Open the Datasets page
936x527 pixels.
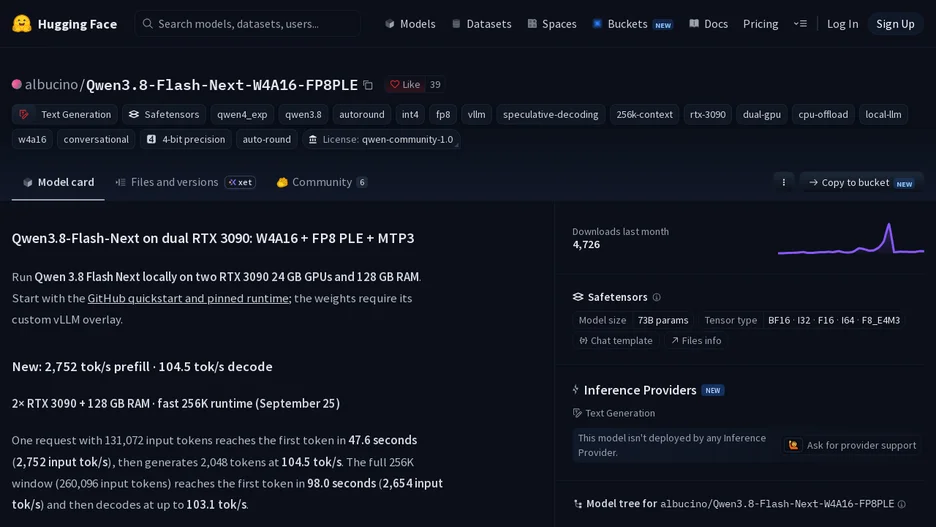pos(482,24)
